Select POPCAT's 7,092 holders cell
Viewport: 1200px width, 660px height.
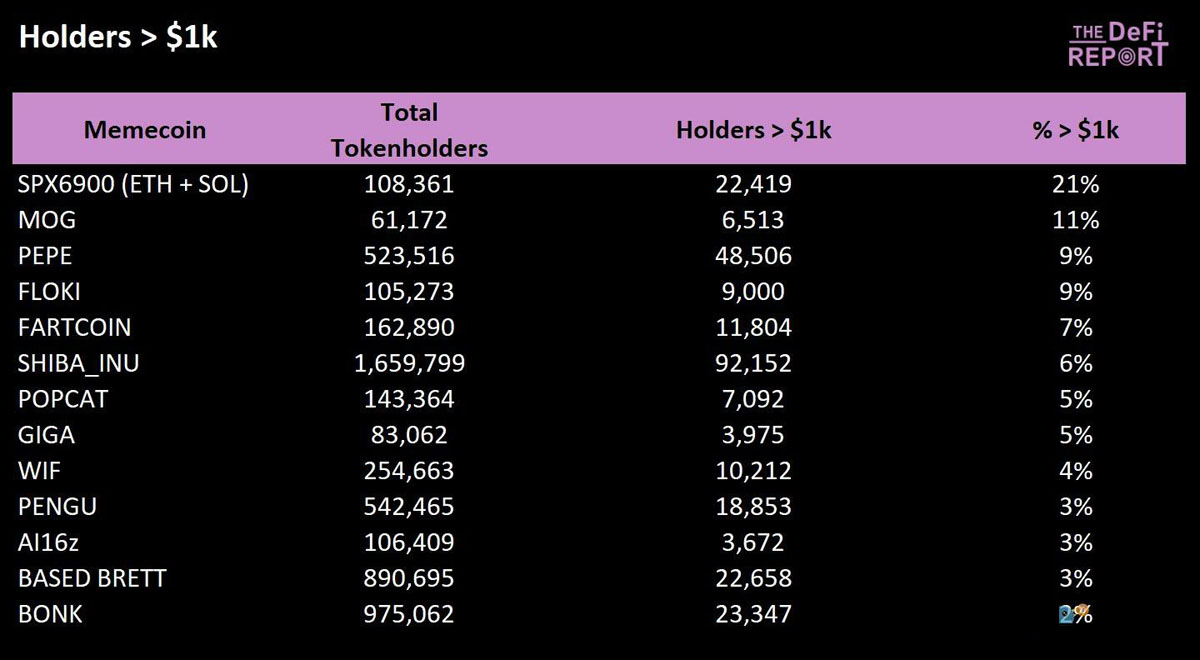(x=756, y=400)
